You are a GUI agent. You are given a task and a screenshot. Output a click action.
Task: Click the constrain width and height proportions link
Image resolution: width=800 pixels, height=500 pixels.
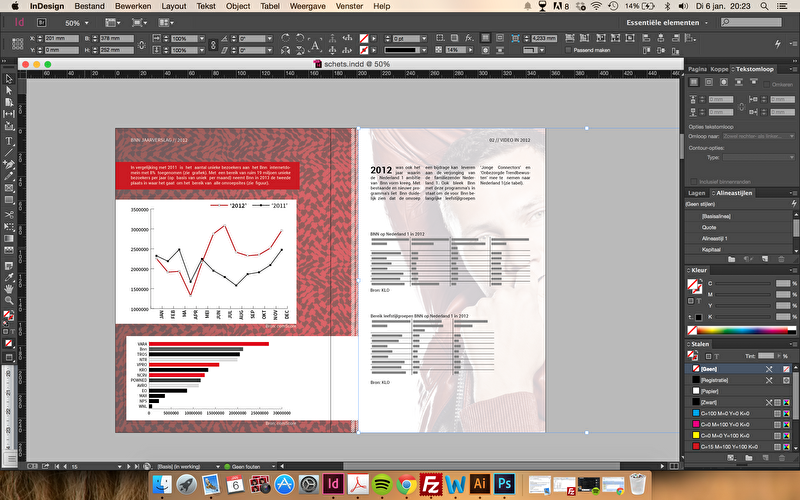coord(142,44)
